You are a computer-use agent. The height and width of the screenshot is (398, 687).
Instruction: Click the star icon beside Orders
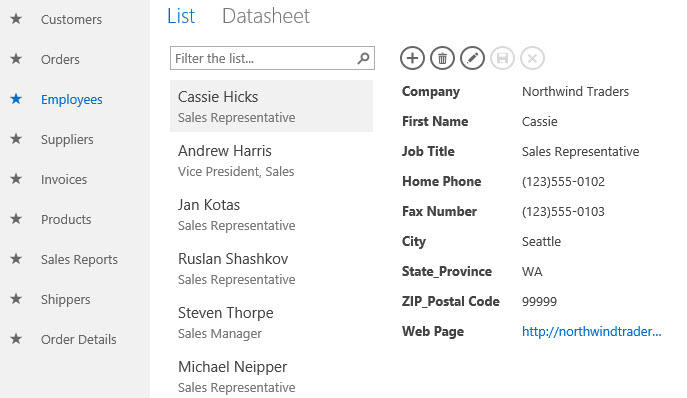point(16,59)
